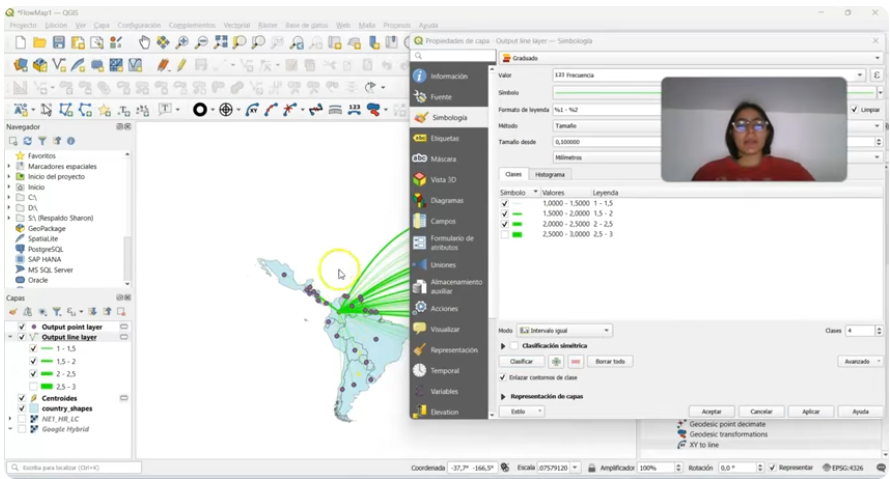
Task: Click the Toggle Editing pencil icon
Action: (182, 65)
